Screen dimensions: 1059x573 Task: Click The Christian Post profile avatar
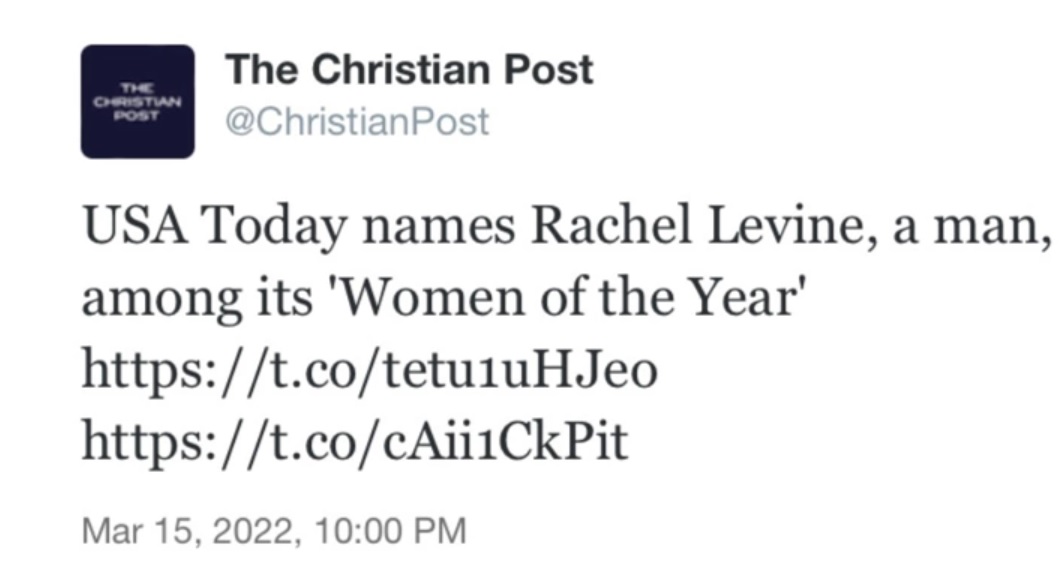coord(138,101)
